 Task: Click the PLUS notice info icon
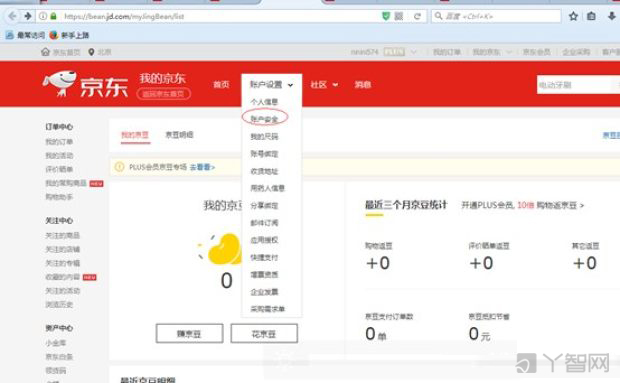(x=119, y=167)
